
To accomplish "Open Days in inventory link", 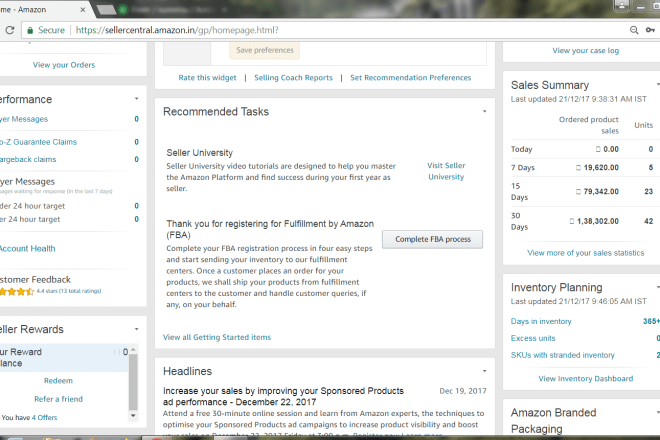I will [x=541, y=321].
